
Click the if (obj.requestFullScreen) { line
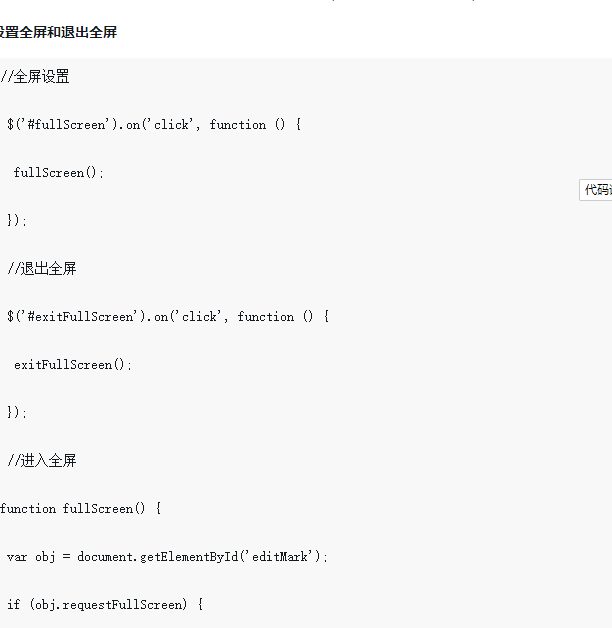pos(105,604)
